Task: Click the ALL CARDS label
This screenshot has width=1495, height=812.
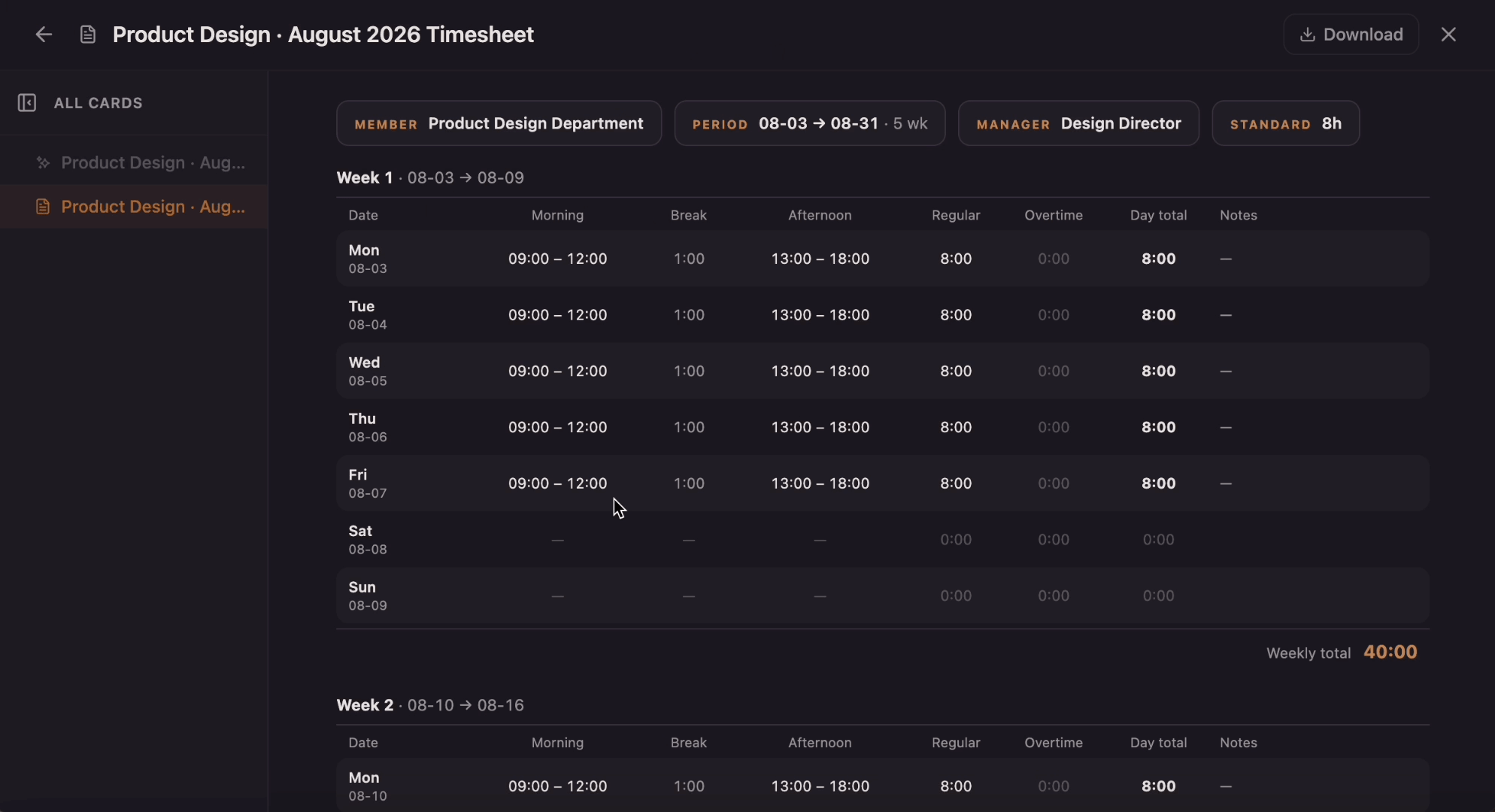Action: 99,103
